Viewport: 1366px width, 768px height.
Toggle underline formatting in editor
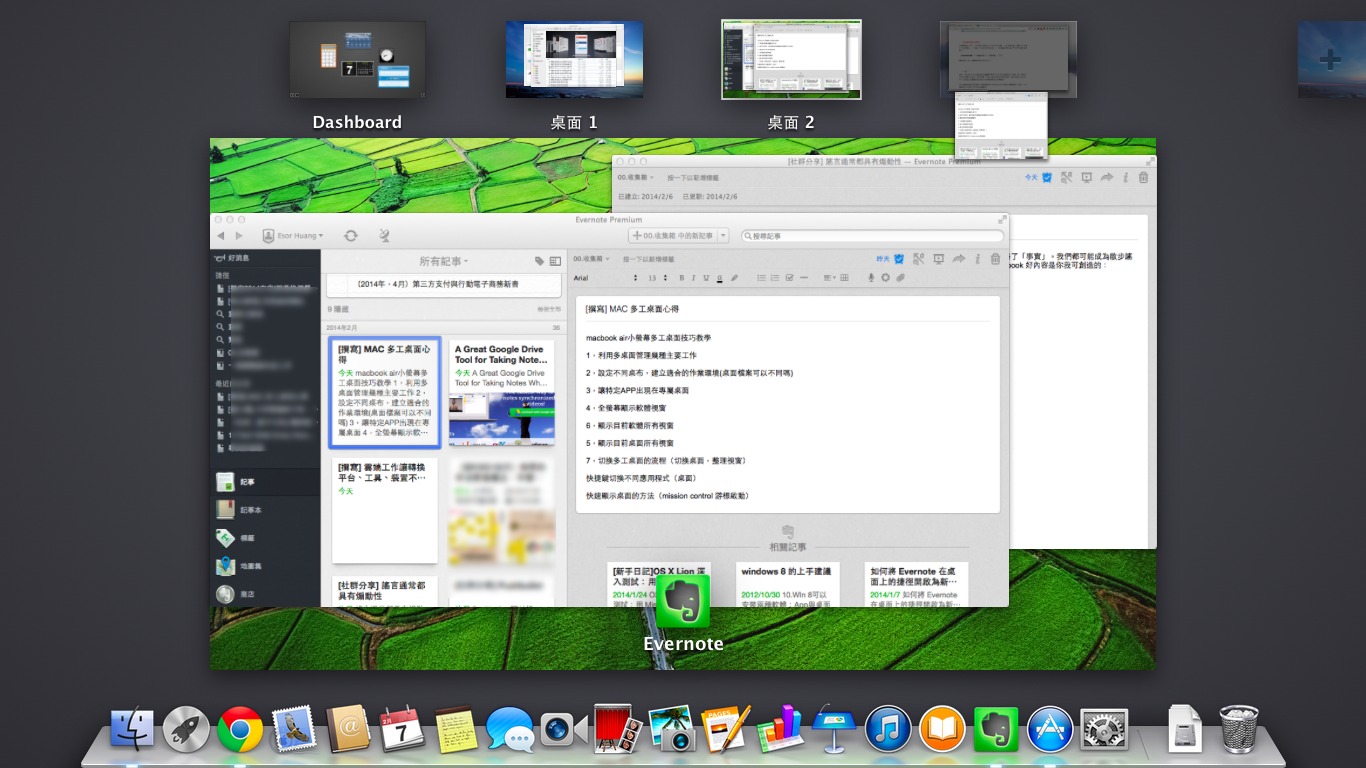706,278
